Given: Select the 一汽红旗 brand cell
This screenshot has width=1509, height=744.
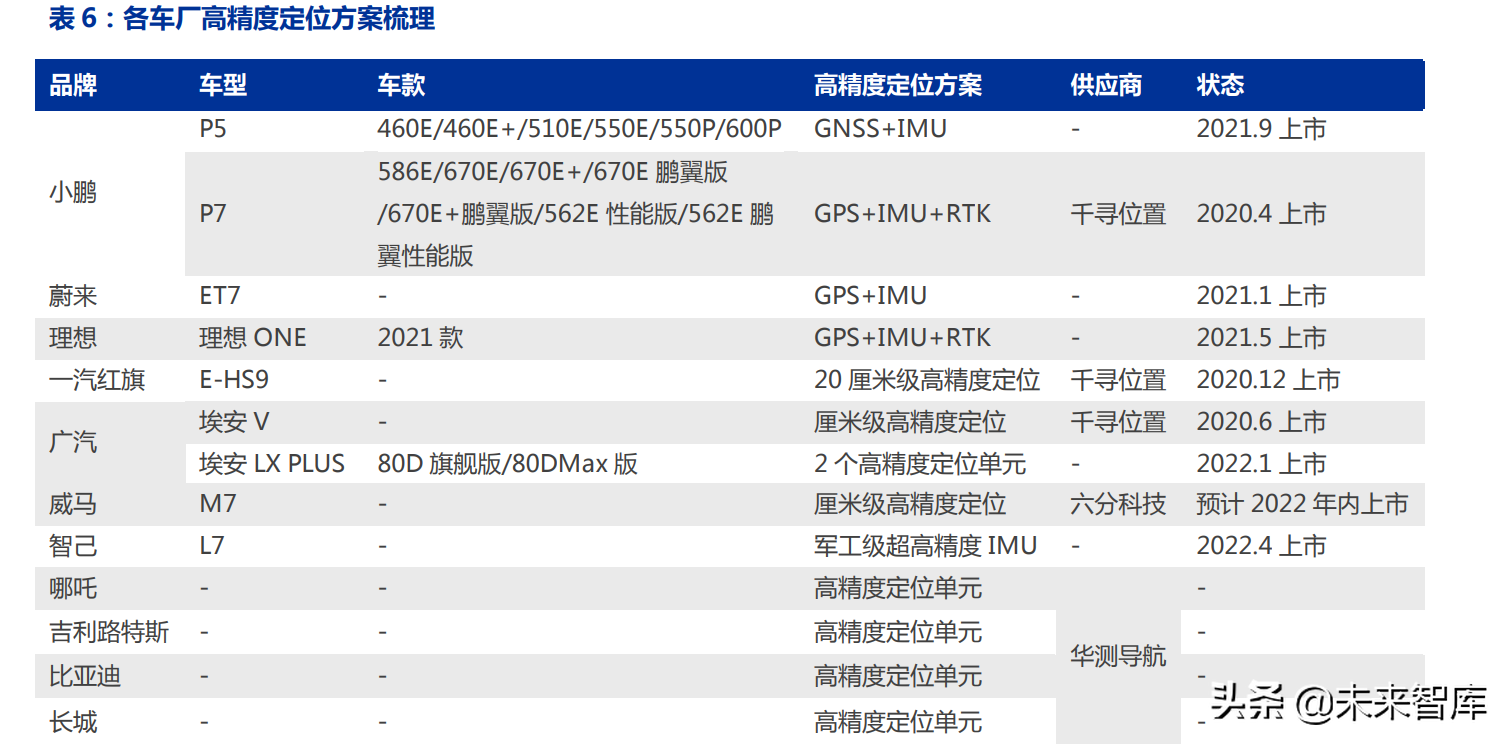Looking at the screenshot, I should coord(97,380).
